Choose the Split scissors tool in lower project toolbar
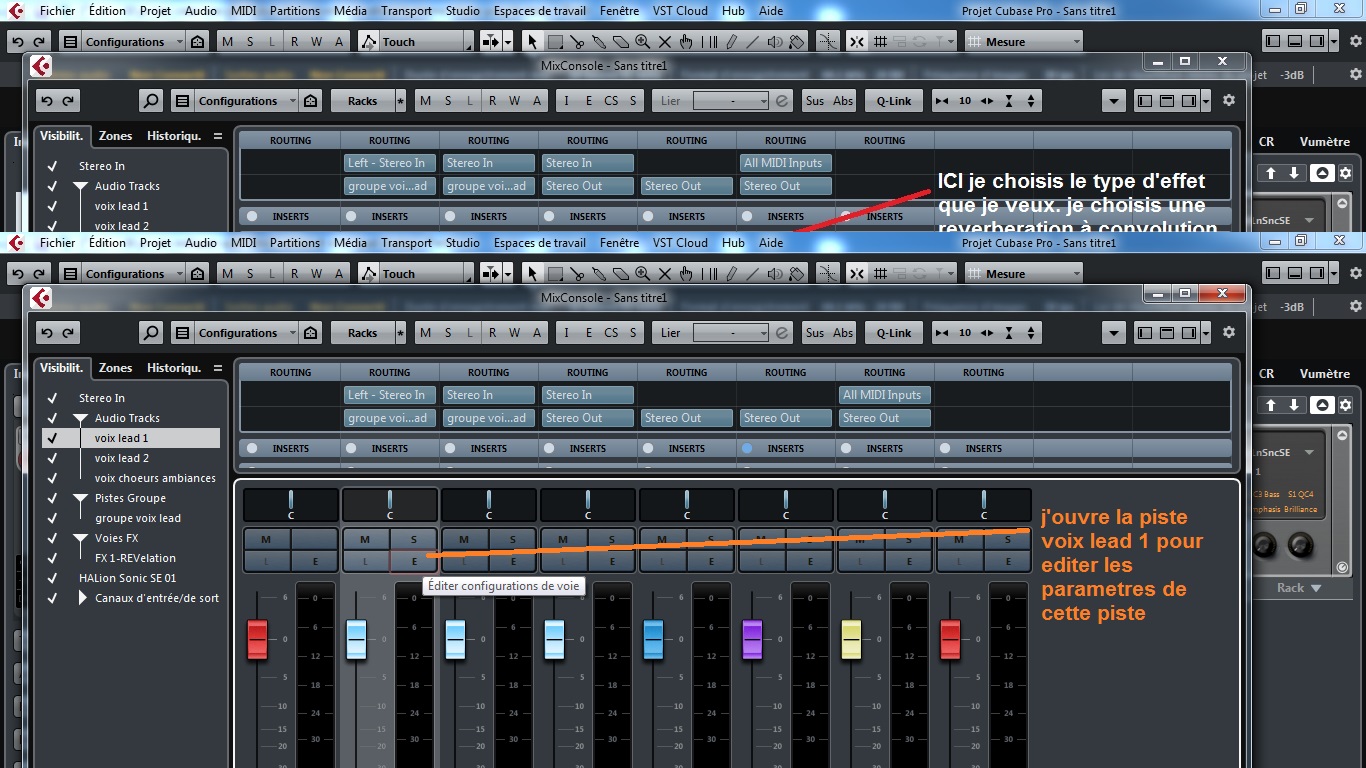 click(x=577, y=274)
